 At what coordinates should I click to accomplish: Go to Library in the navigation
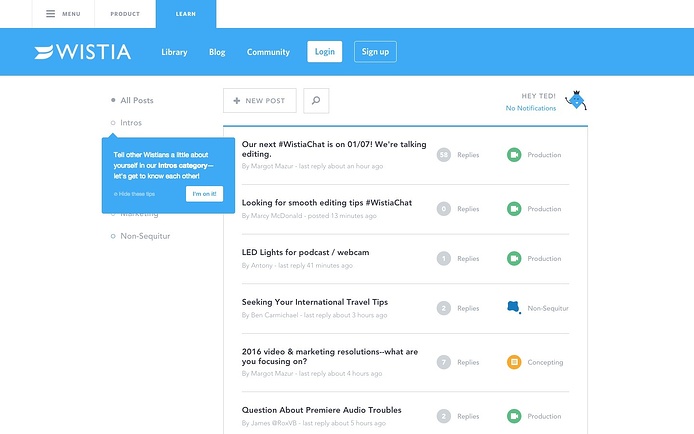174,52
